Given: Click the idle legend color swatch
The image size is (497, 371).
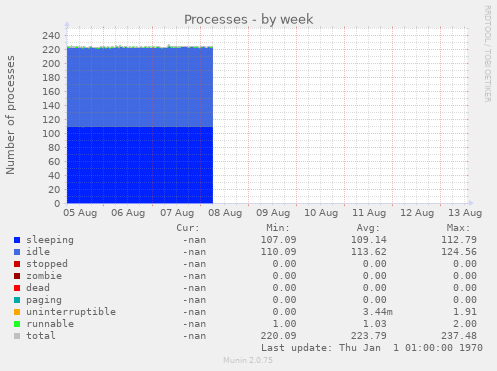Looking at the screenshot, I should [x=17, y=252].
